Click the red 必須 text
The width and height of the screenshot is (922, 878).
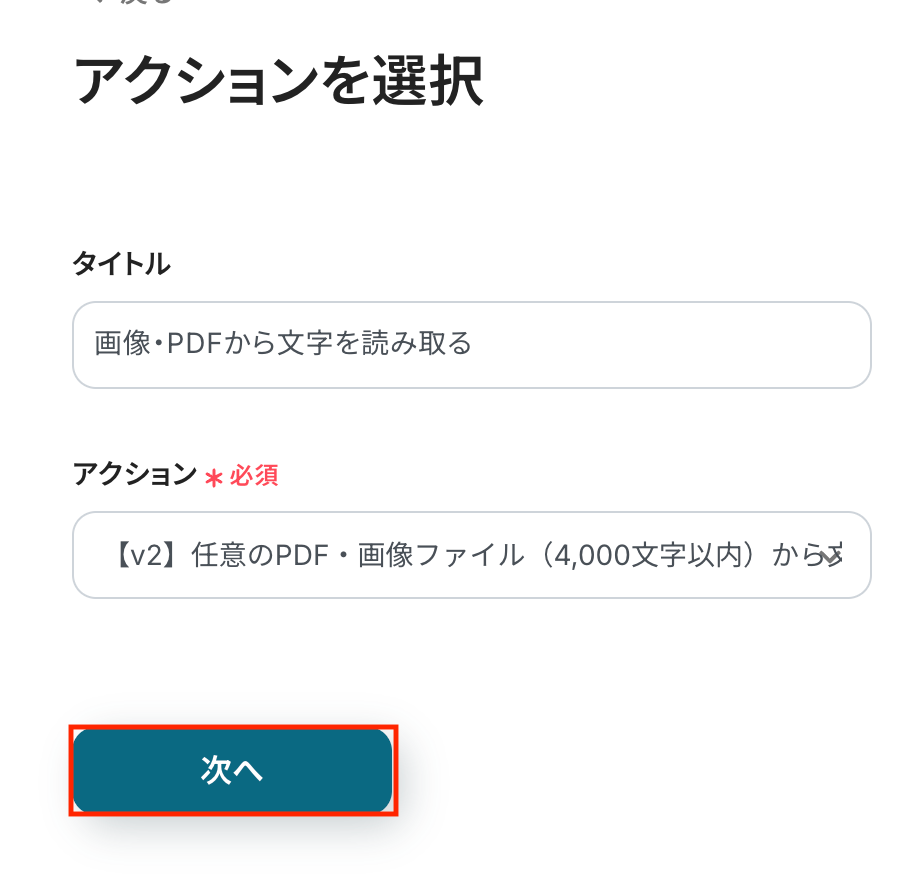click(x=254, y=476)
